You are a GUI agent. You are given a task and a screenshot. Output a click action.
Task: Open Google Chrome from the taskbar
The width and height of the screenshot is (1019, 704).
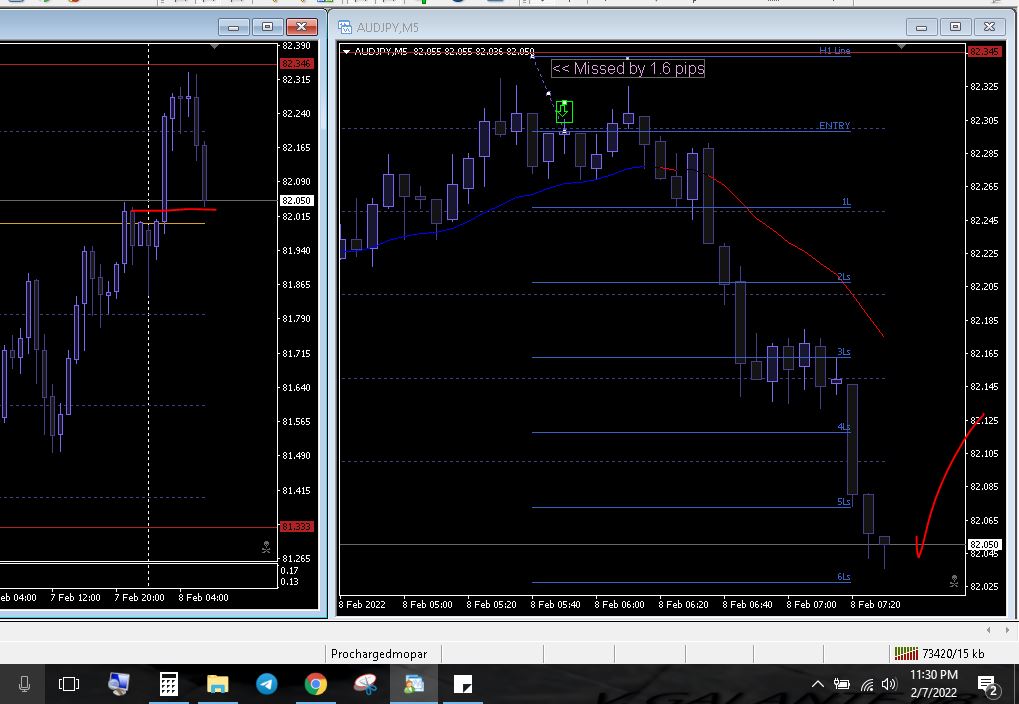(x=316, y=684)
